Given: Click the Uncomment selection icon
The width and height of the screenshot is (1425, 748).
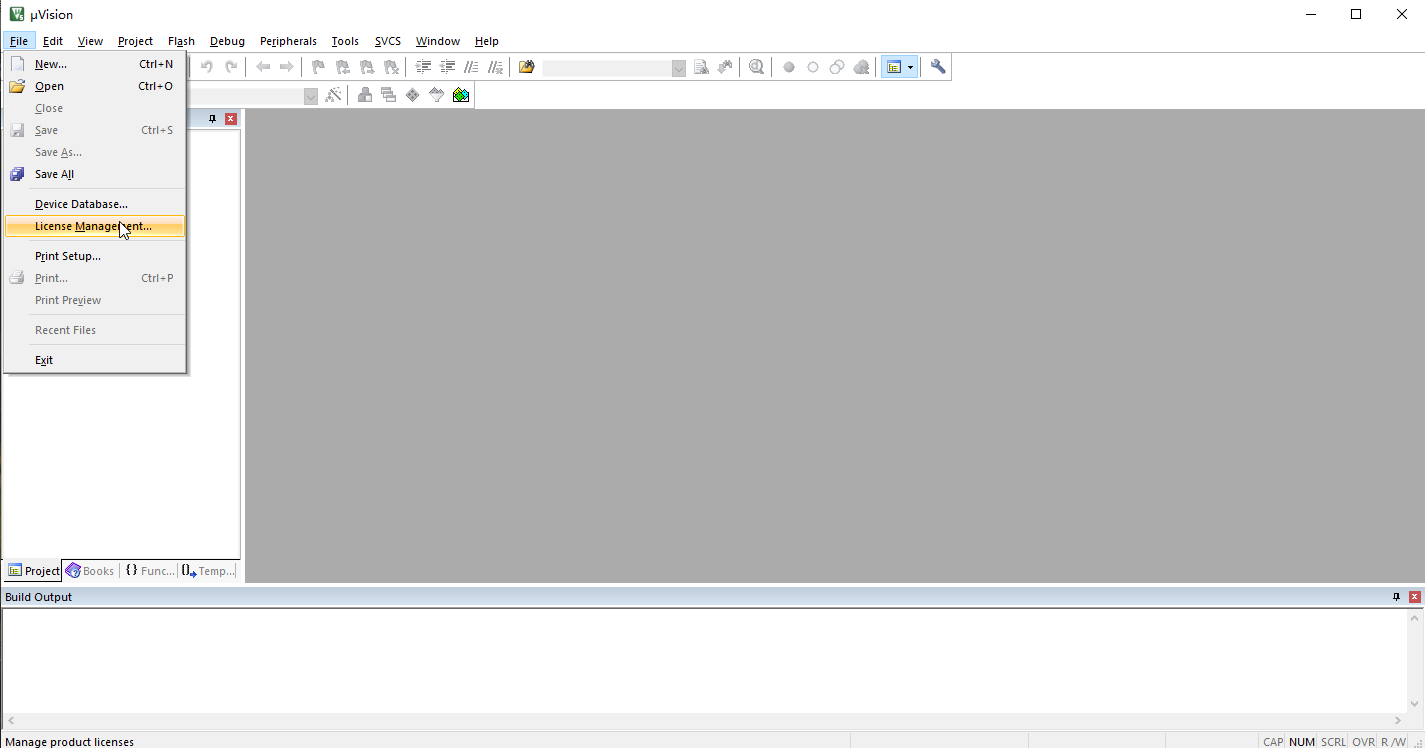Looking at the screenshot, I should (x=495, y=67).
